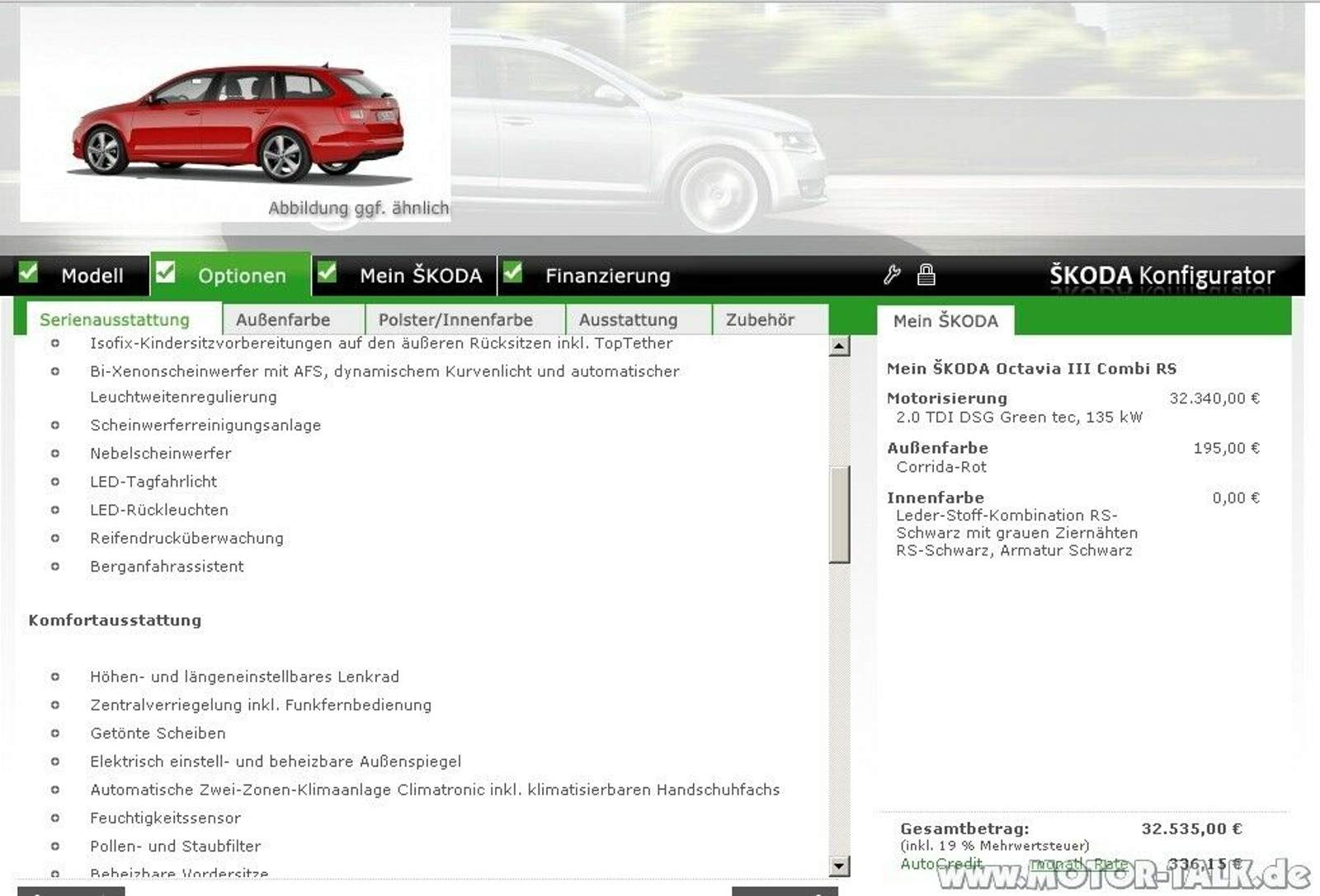This screenshot has width=1320, height=896.
Task: Click the scrollbar down arrow
Action: (839, 865)
